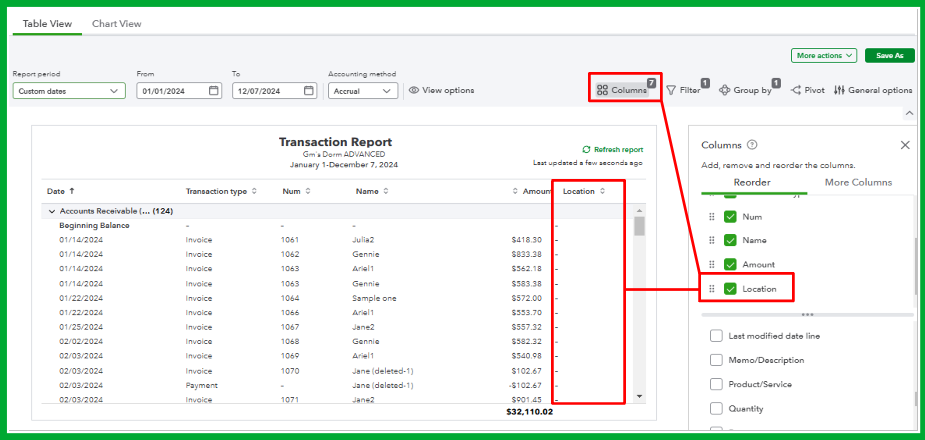Click the Save As button
Screen dimensions: 925x440
point(890,55)
